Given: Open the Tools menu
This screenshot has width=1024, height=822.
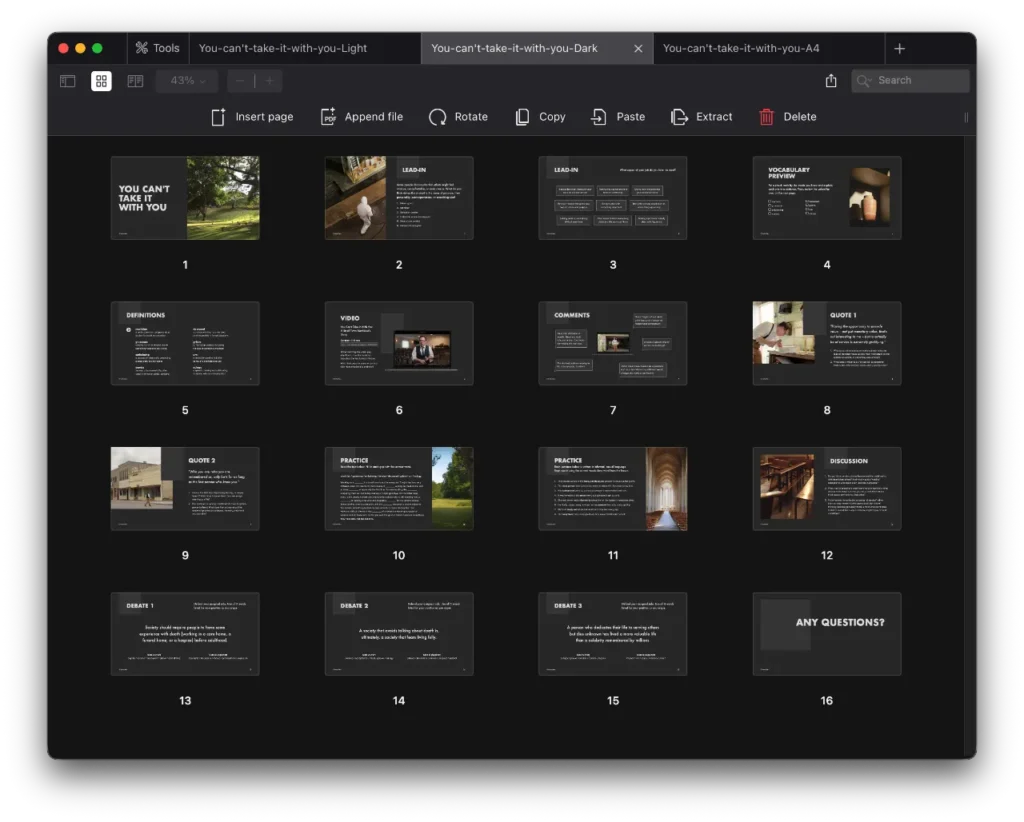Looking at the screenshot, I should click(x=157, y=48).
